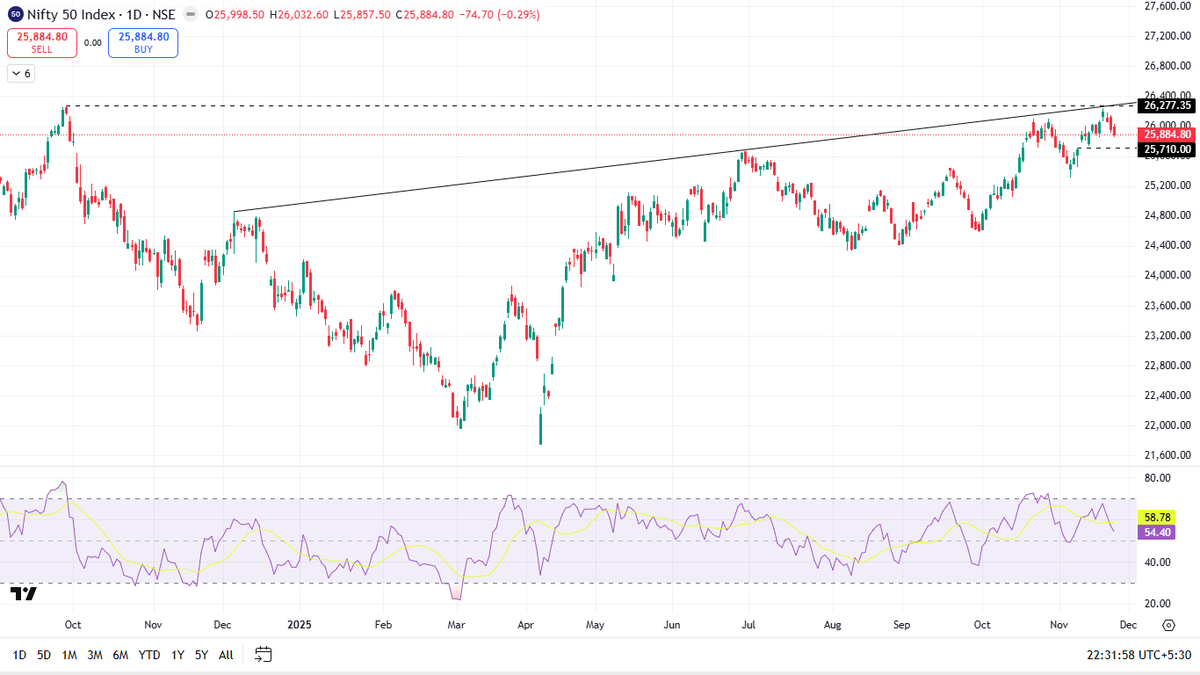Hide the legend using the minus toggle
The width and height of the screenshot is (1200, 675).
188,15
